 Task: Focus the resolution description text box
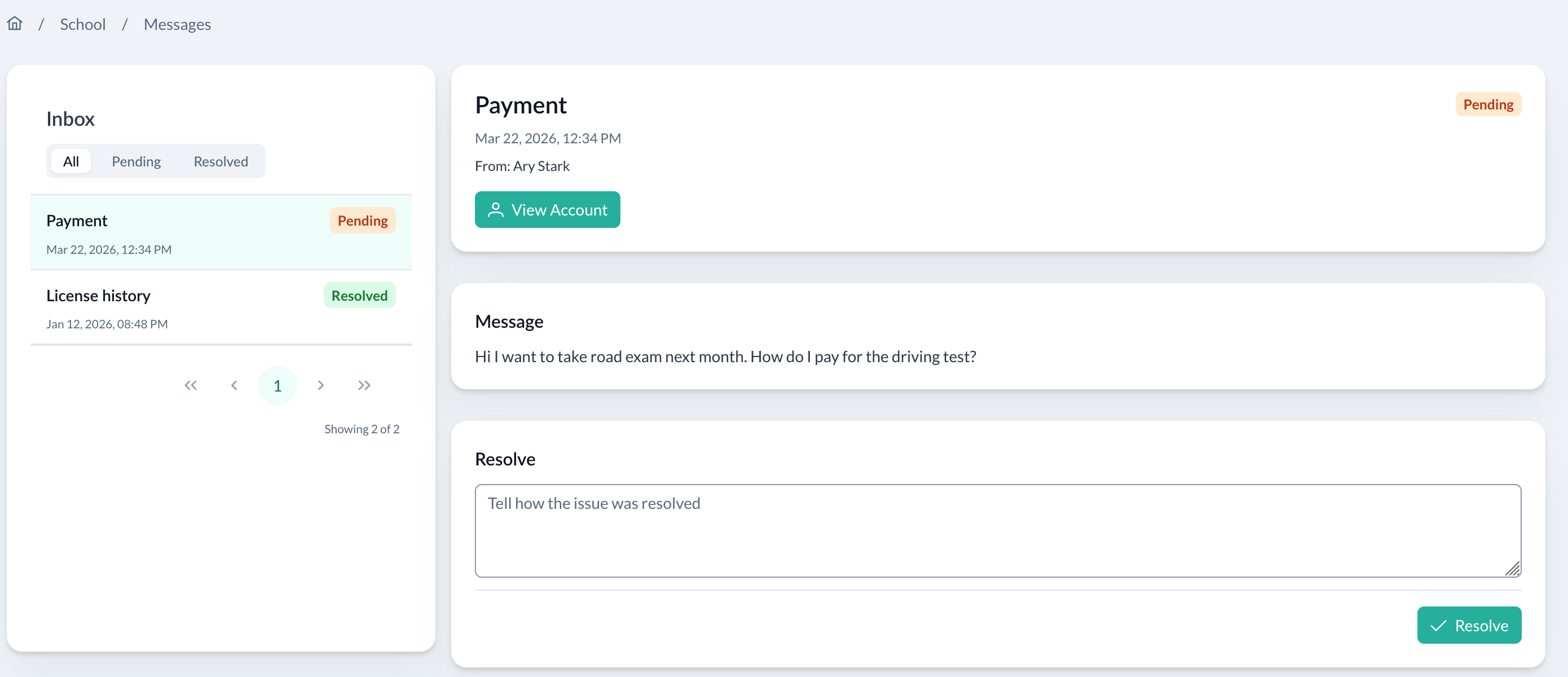(x=997, y=530)
